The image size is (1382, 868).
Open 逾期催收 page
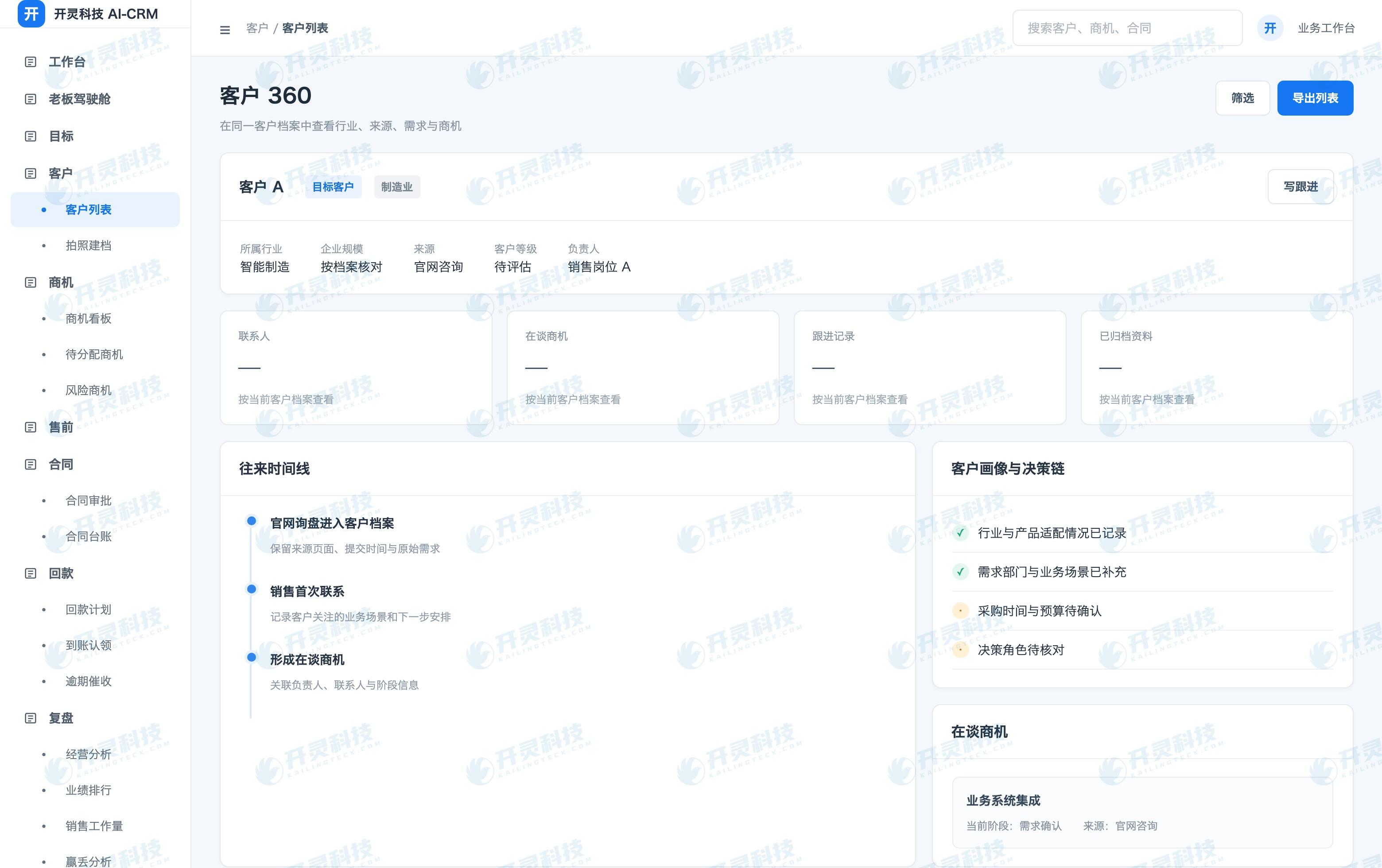(95, 681)
